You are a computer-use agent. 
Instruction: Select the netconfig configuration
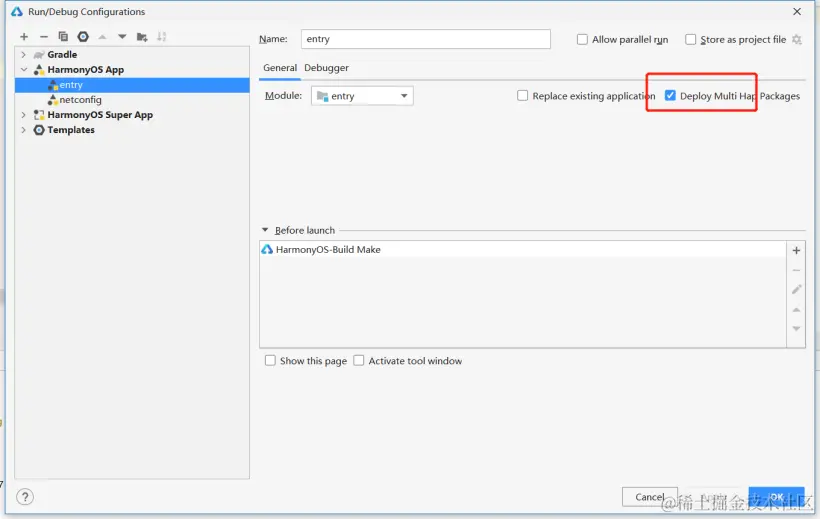click(132, 100)
